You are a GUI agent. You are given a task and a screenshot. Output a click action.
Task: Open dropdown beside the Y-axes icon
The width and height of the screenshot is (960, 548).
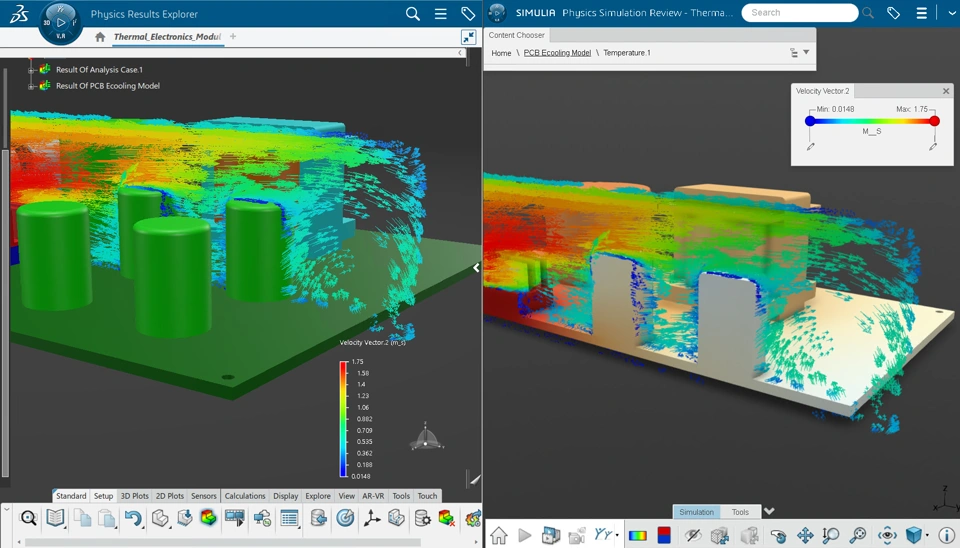(617, 536)
